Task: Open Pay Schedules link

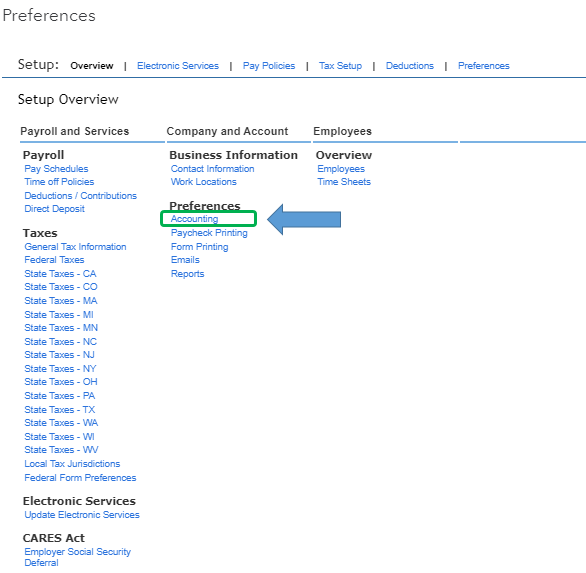Action: pos(56,169)
